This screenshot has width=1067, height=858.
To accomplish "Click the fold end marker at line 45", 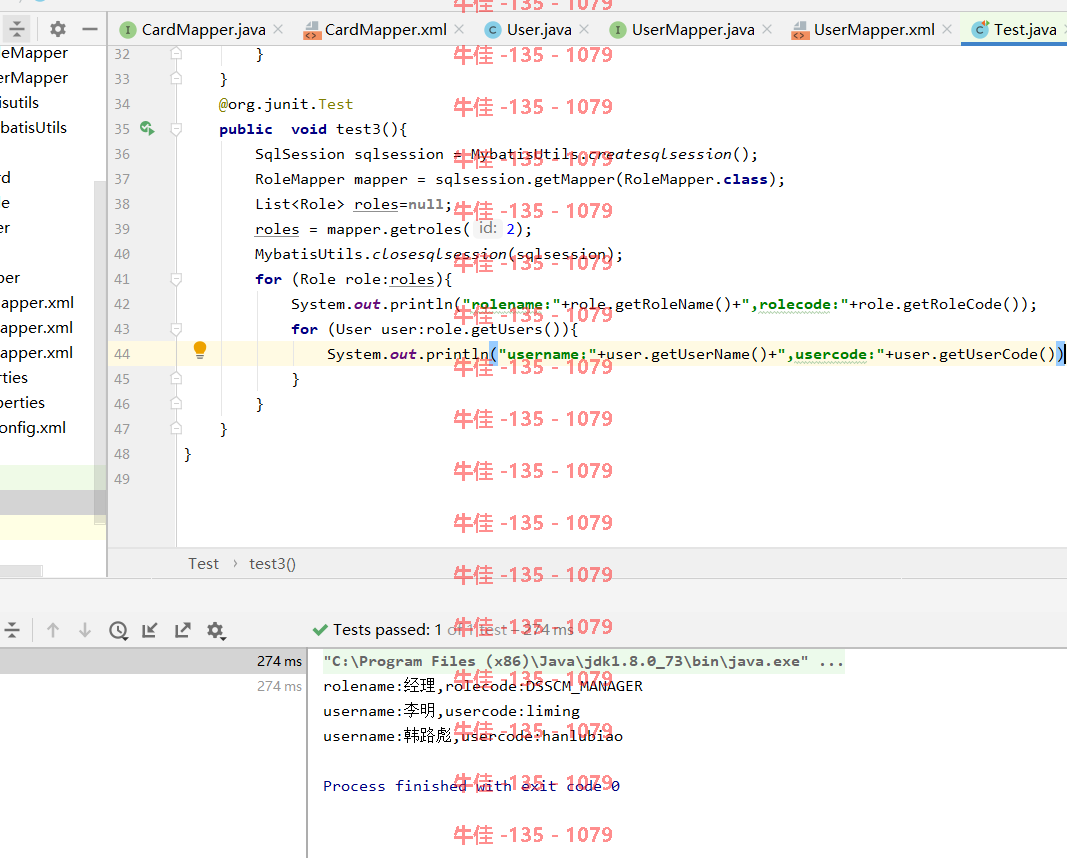I will (x=176, y=378).
